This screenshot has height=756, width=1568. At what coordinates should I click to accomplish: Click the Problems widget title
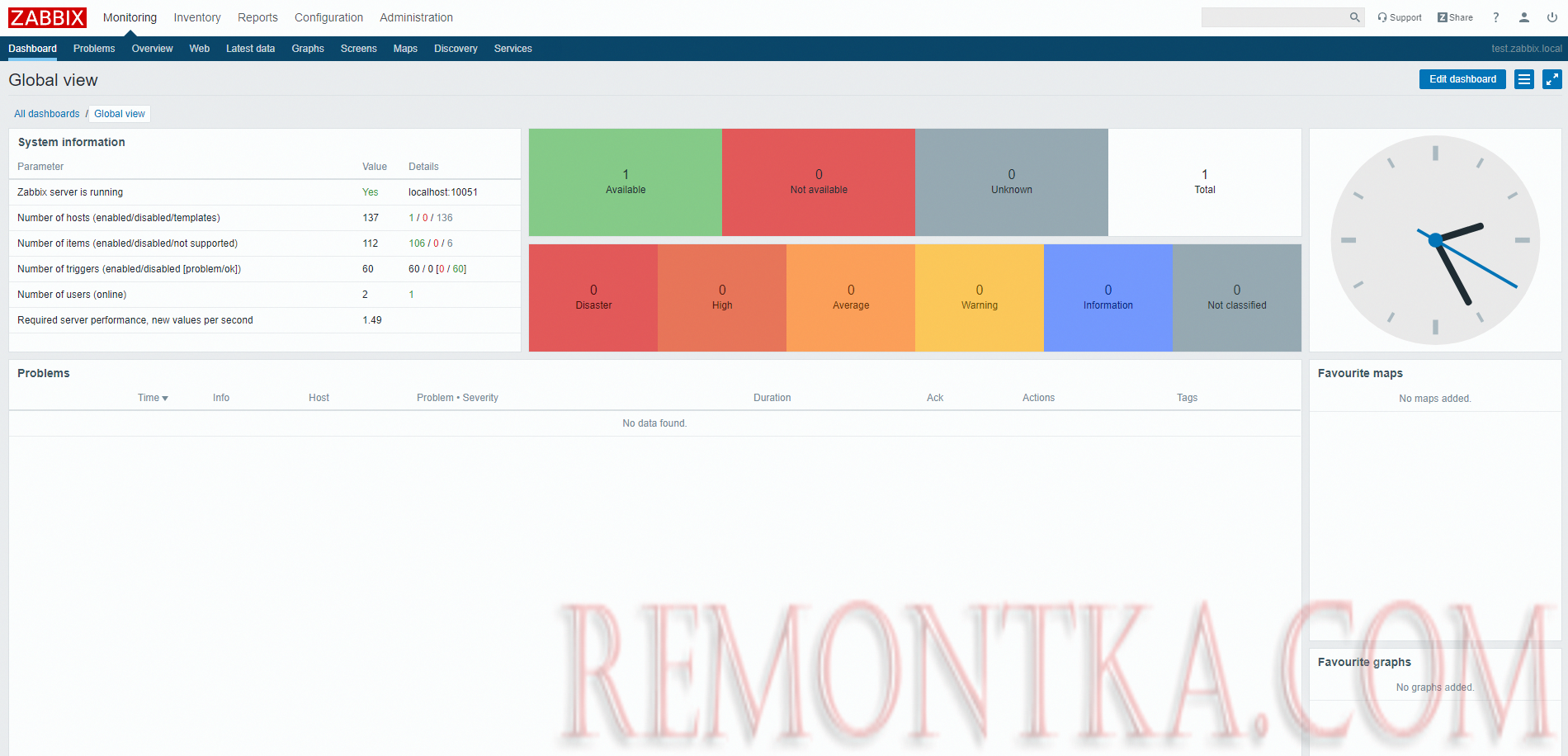click(44, 373)
